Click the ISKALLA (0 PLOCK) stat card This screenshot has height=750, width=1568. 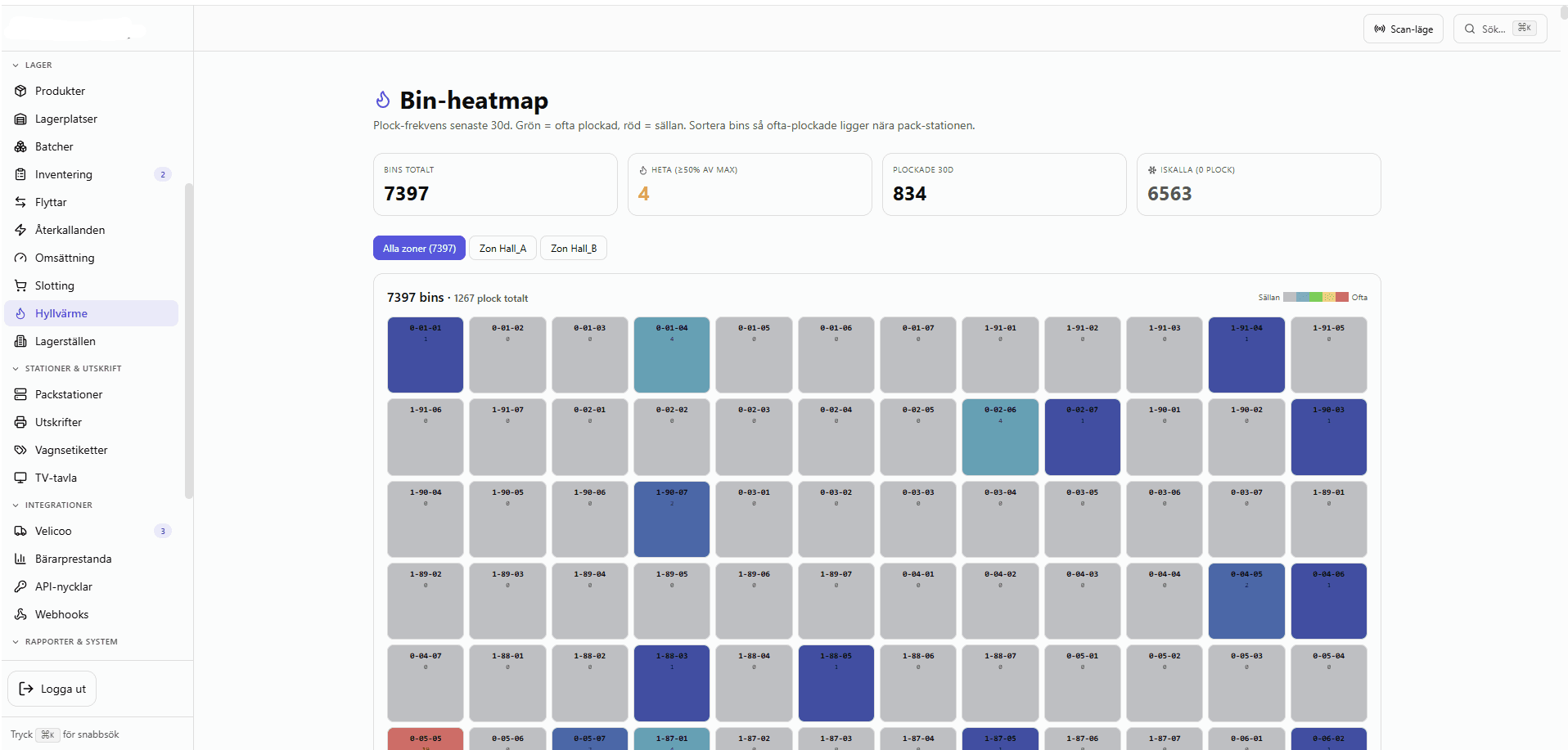tap(1259, 185)
